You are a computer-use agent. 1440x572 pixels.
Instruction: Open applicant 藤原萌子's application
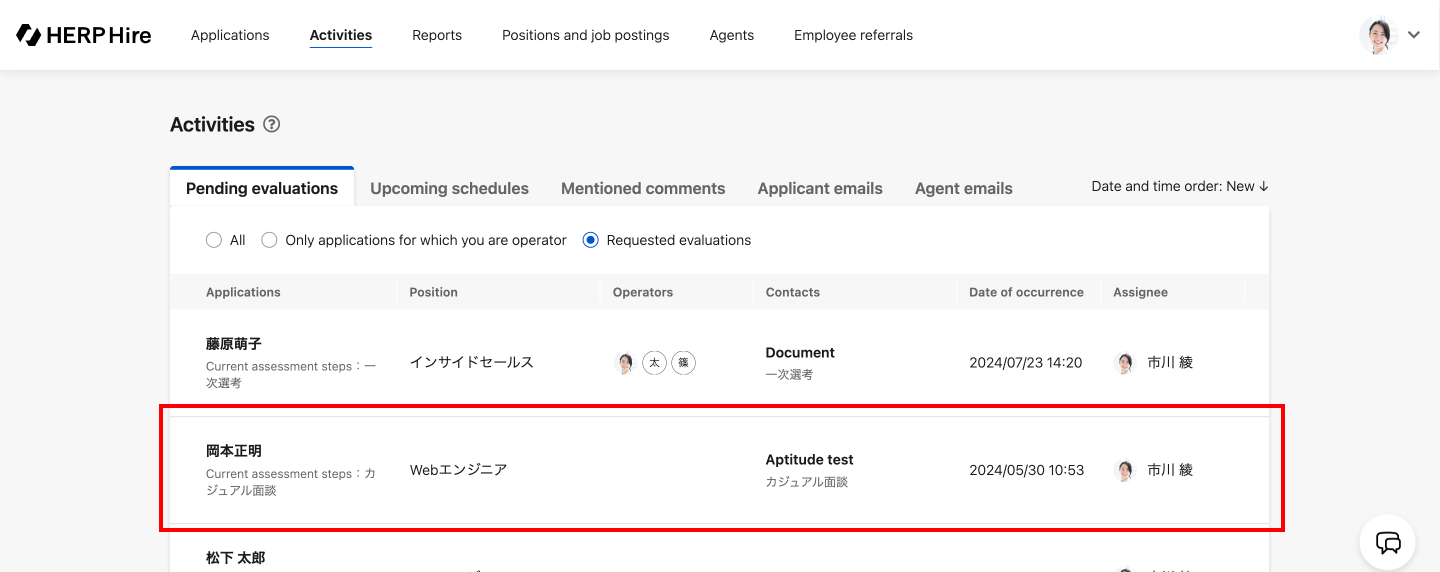[234, 344]
